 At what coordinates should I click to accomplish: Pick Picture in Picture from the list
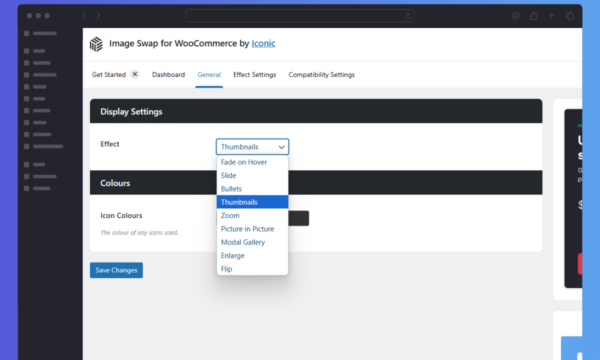(x=252, y=229)
